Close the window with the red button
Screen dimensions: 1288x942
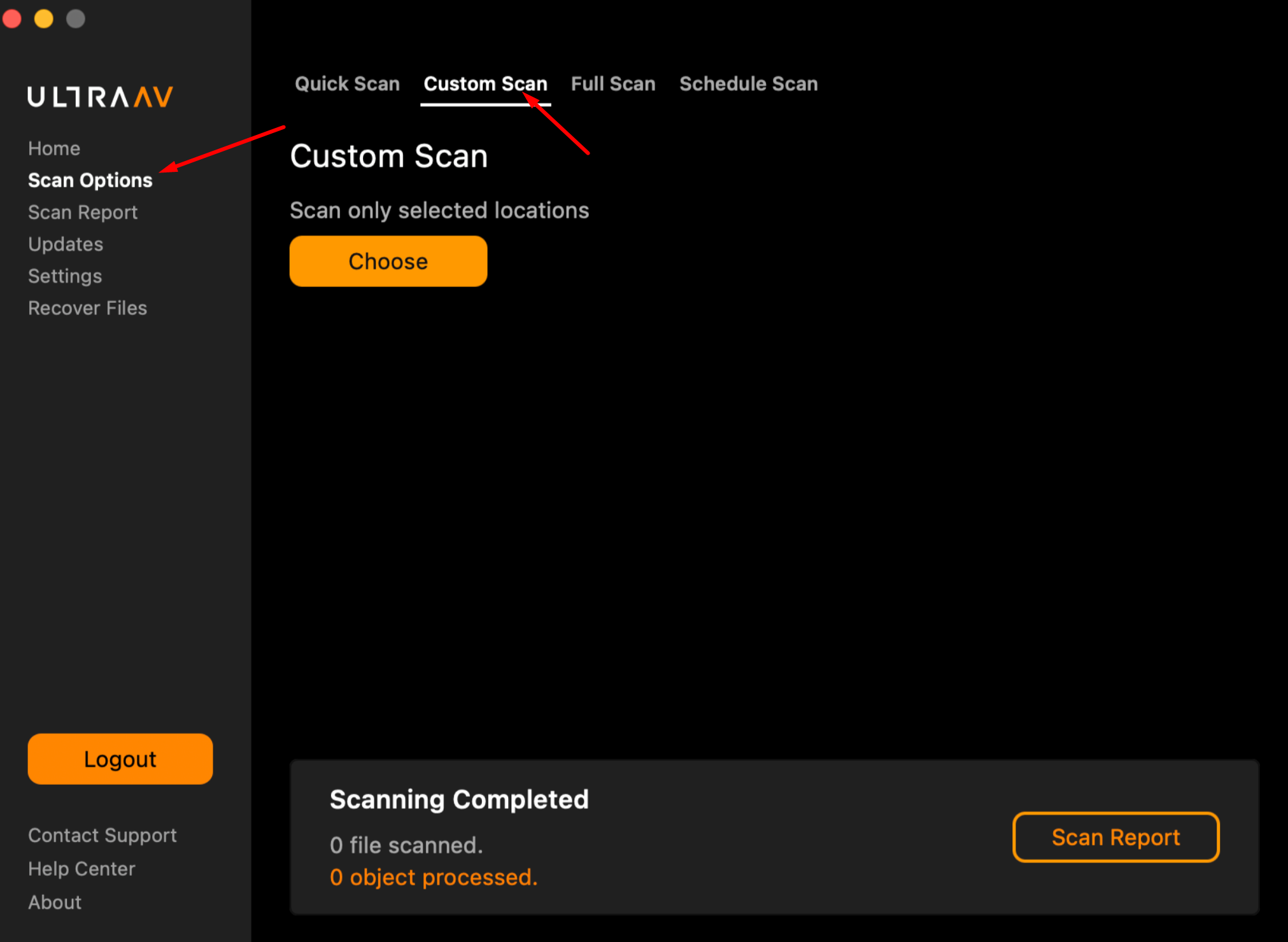click(12, 18)
